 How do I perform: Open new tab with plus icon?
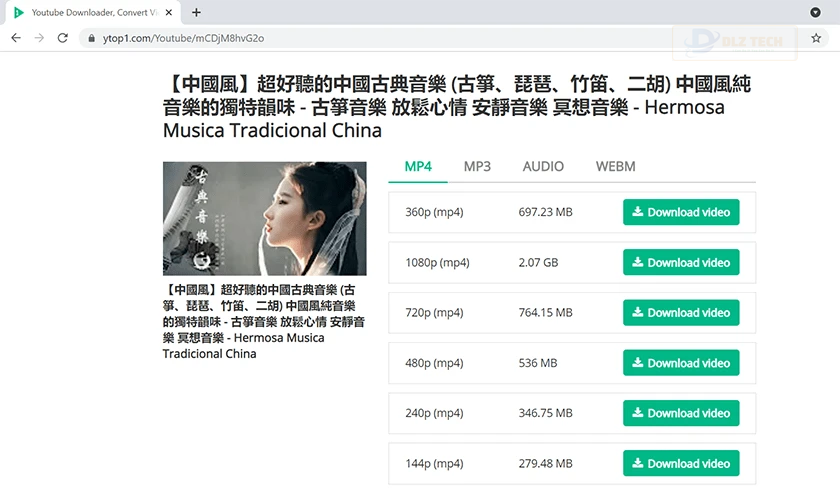(196, 12)
